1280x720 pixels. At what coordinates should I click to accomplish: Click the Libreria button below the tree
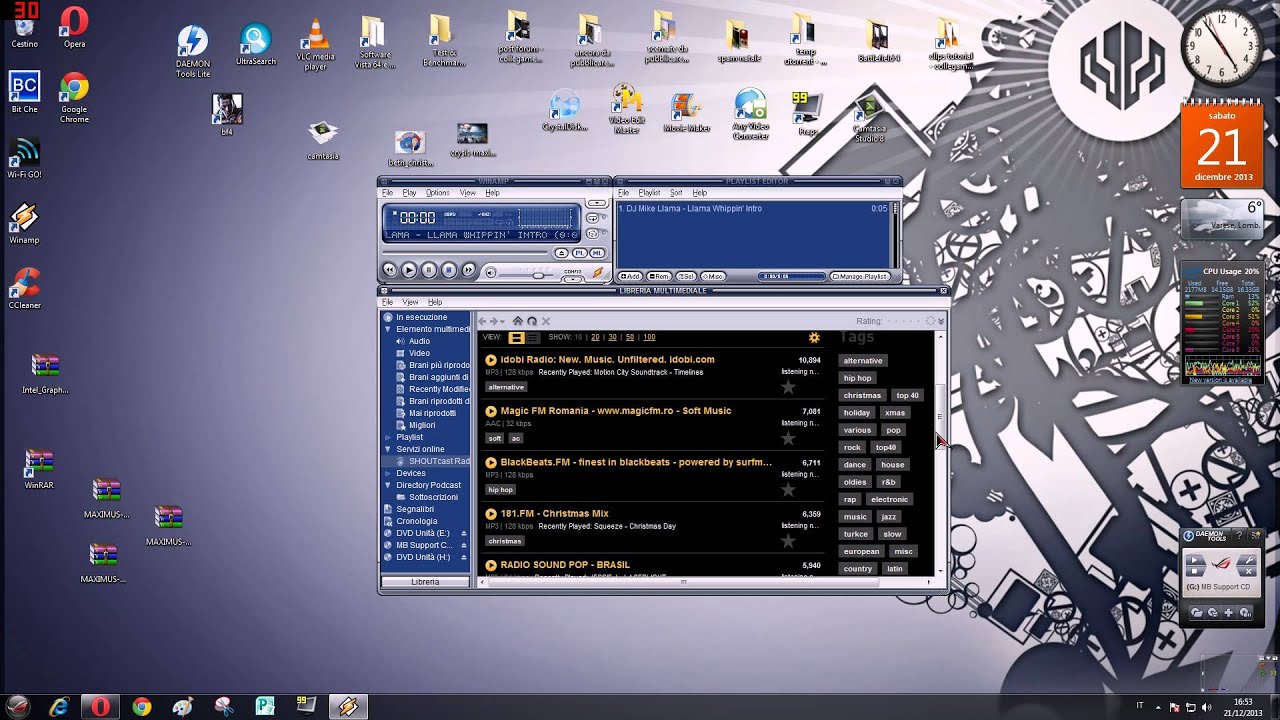click(426, 581)
